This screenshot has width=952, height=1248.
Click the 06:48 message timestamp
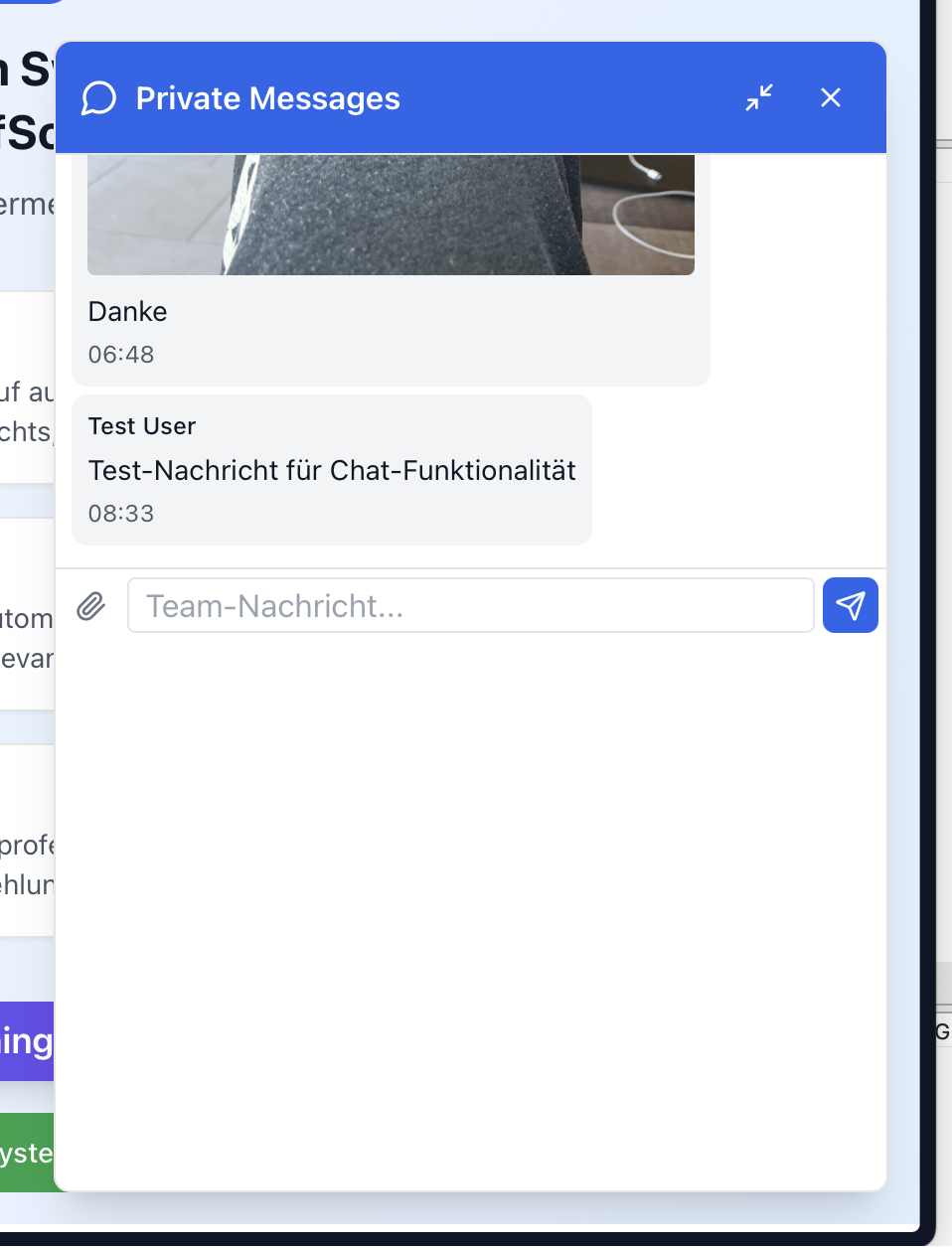click(x=121, y=355)
